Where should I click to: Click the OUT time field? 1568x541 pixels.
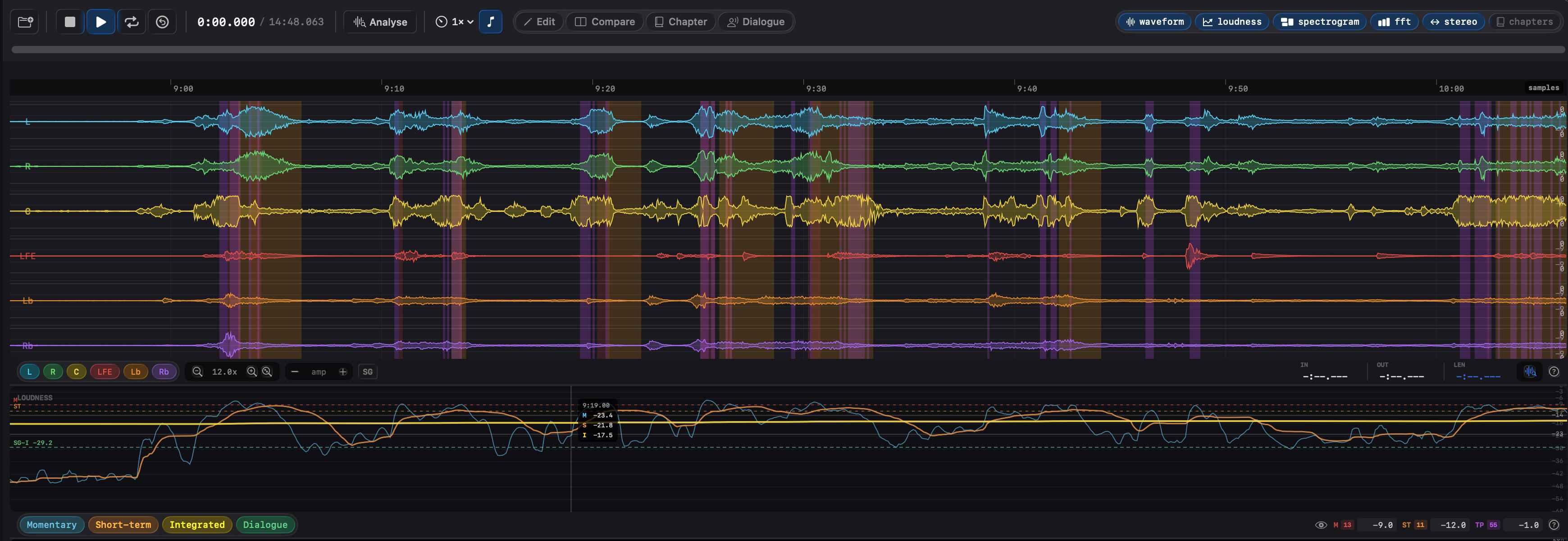(x=1402, y=376)
